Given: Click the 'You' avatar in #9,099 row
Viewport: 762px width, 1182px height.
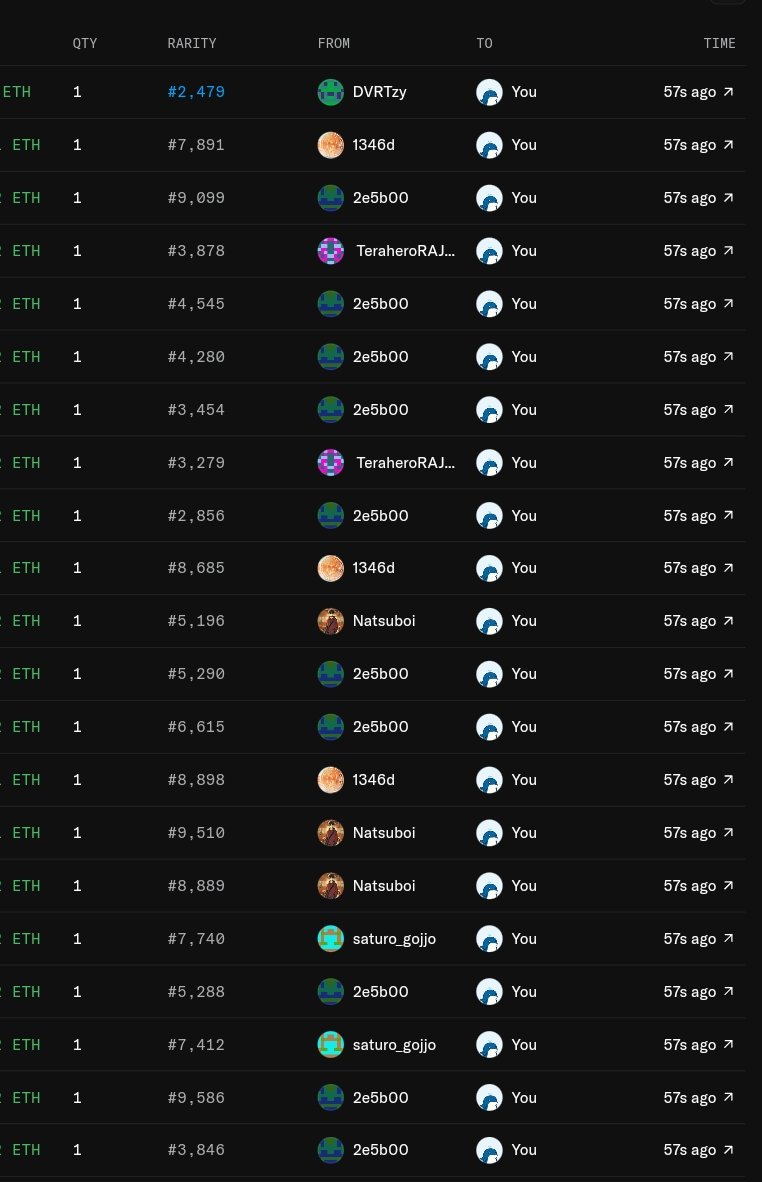Looking at the screenshot, I should [489, 198].
